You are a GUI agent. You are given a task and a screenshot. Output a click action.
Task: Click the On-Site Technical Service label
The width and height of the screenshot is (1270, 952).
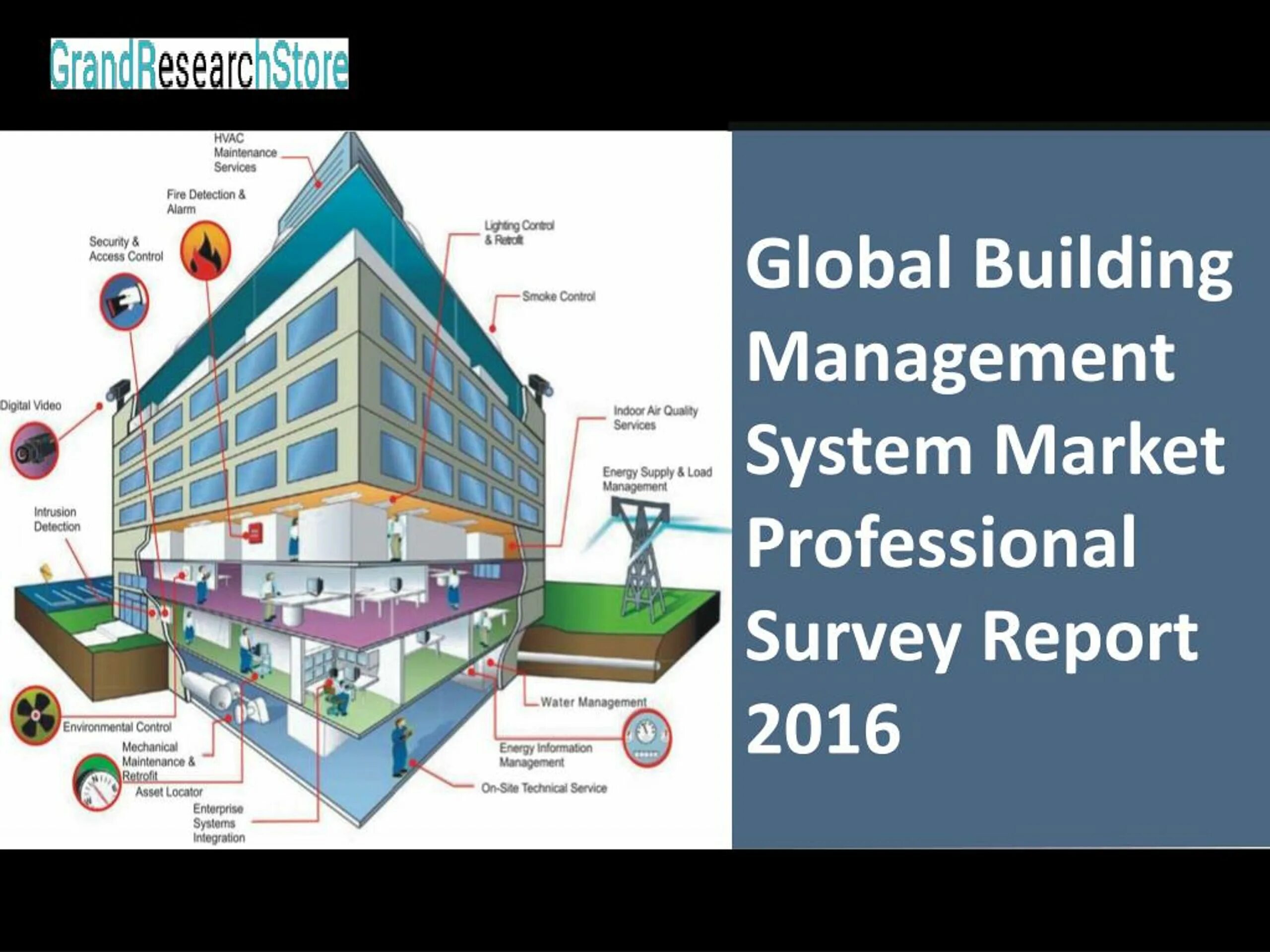544,788
